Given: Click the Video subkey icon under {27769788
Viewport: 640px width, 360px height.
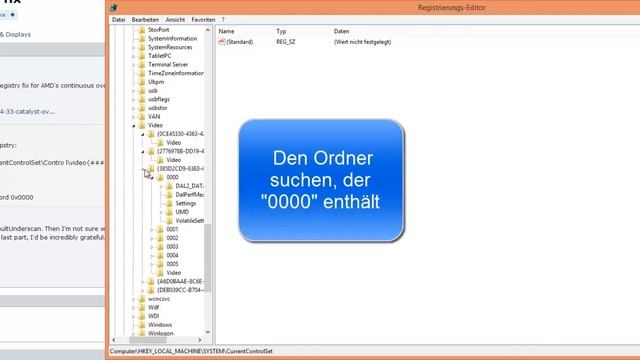Looking at the screenshot, I should [160, 160].
